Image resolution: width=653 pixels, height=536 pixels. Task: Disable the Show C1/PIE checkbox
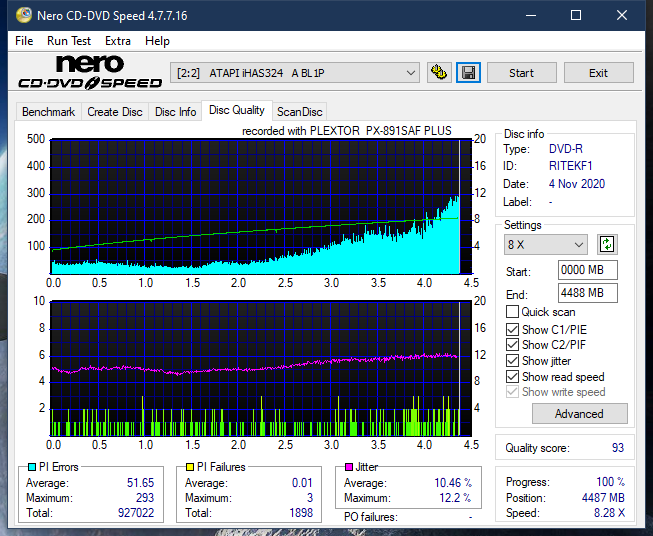512,329
